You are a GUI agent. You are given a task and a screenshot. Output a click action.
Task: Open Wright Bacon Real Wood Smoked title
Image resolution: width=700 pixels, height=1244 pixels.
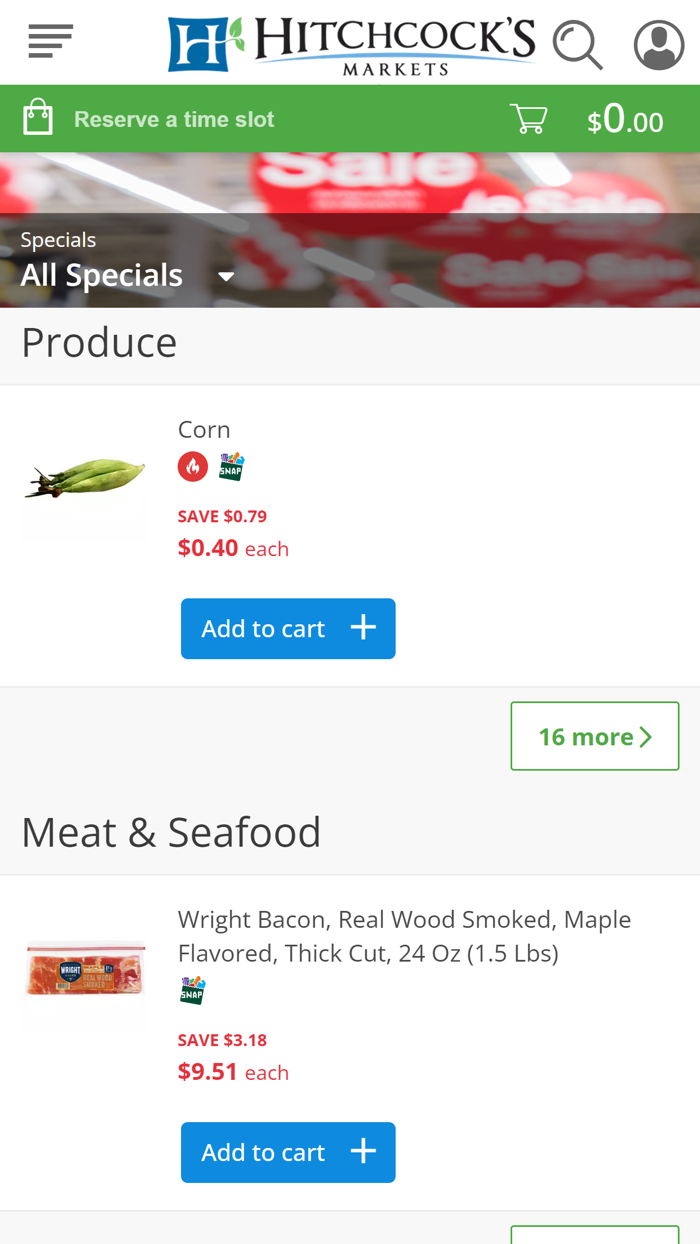pos(404,936)
